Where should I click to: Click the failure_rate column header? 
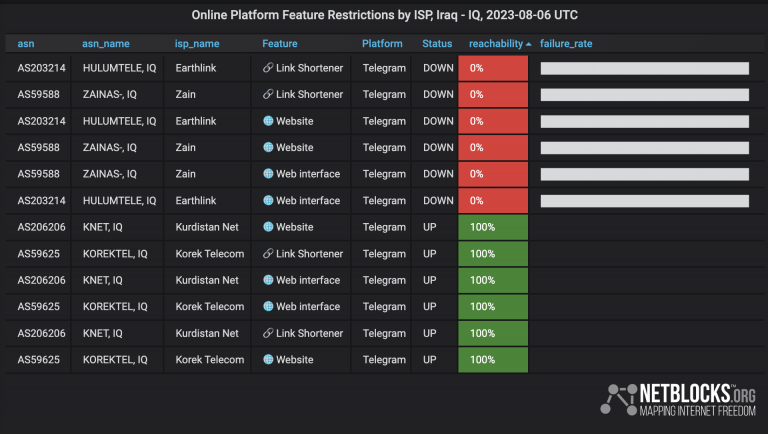click(x=566, y=44)
